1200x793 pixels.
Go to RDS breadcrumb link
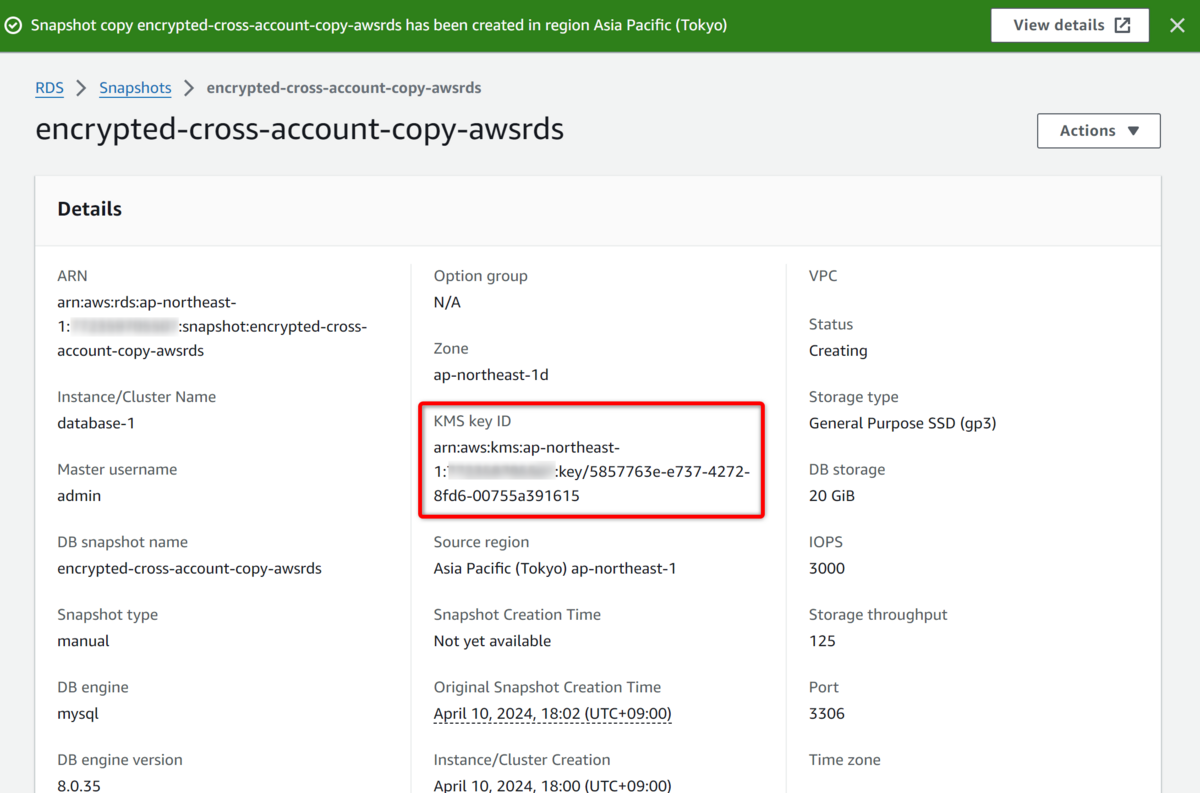[x=49, y=88]
